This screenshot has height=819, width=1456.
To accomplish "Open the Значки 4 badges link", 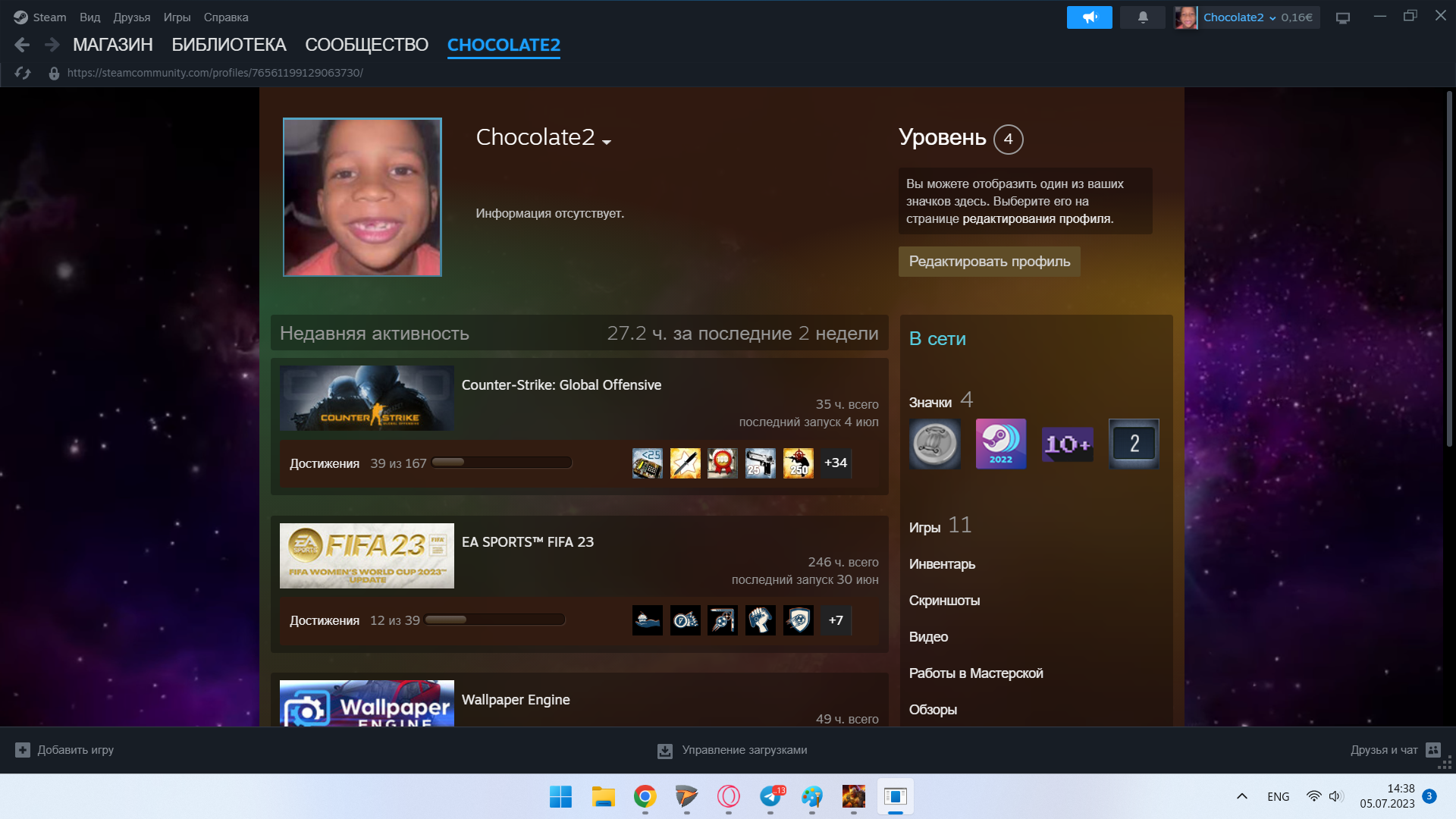I will point(941,400).
